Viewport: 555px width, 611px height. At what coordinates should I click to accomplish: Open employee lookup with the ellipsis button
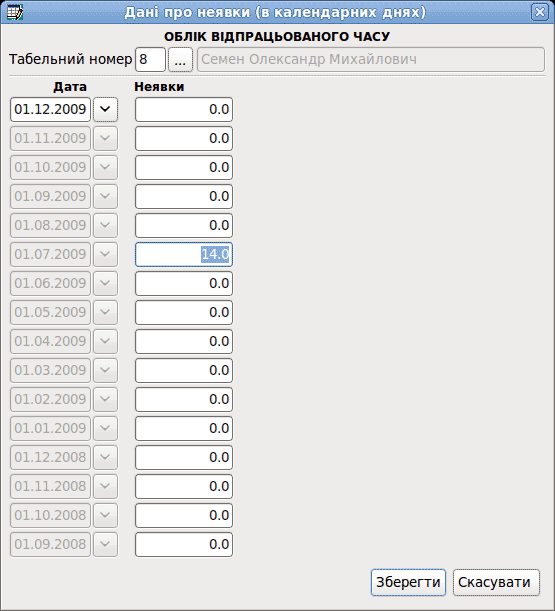point(180,60)
